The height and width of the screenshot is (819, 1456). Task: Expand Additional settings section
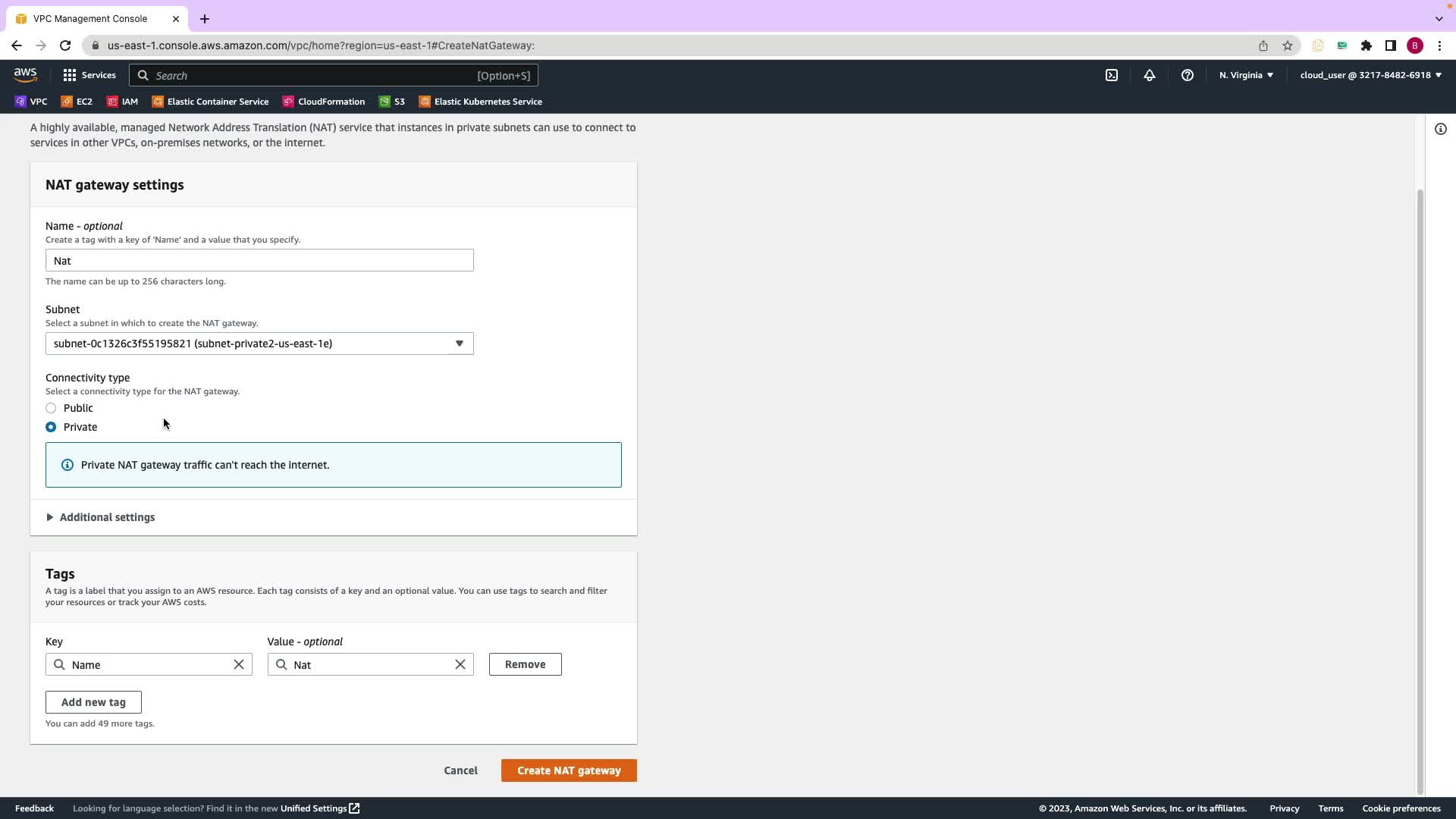tap(106, 517)
